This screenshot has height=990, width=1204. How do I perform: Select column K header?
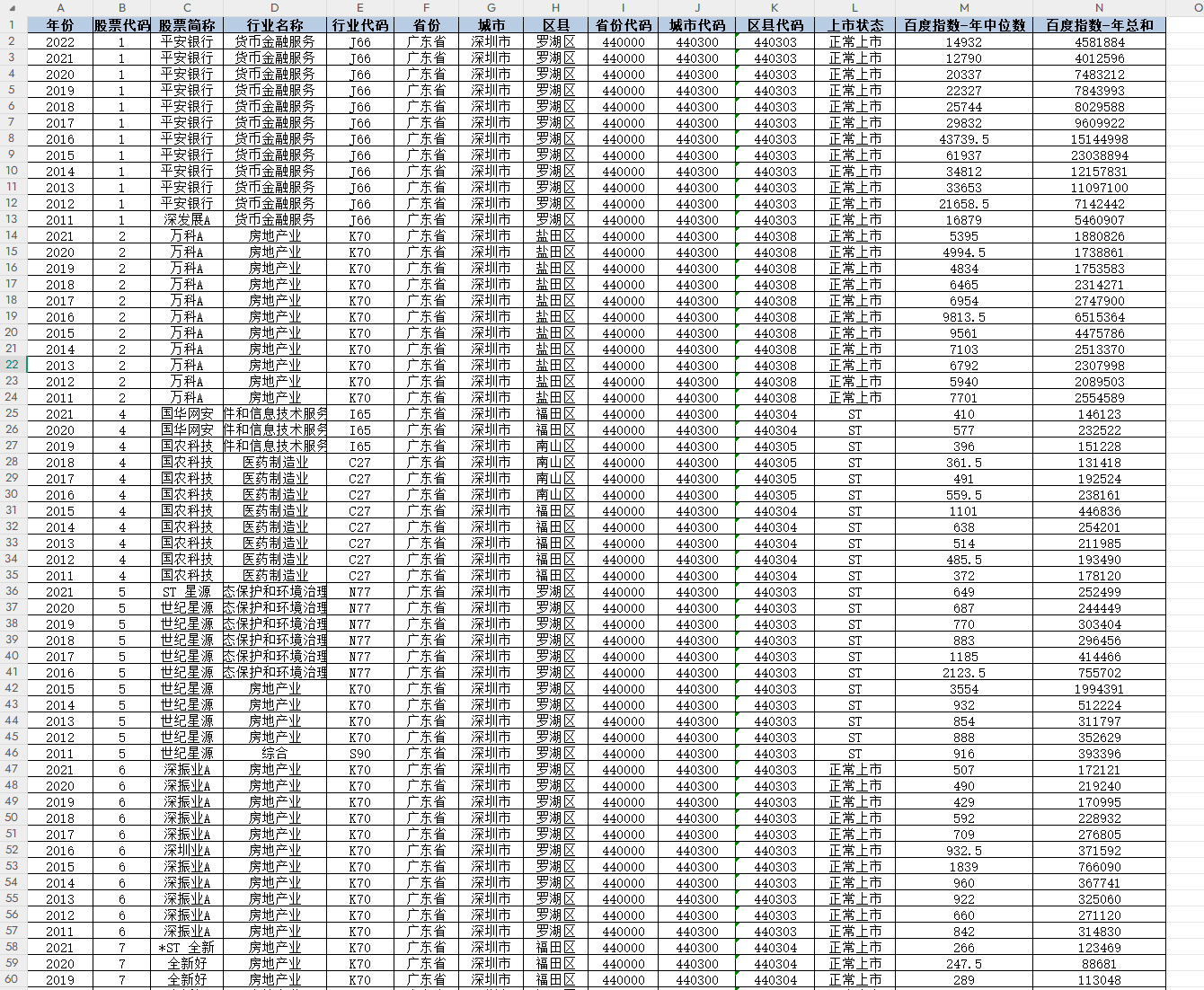(775, 8)
